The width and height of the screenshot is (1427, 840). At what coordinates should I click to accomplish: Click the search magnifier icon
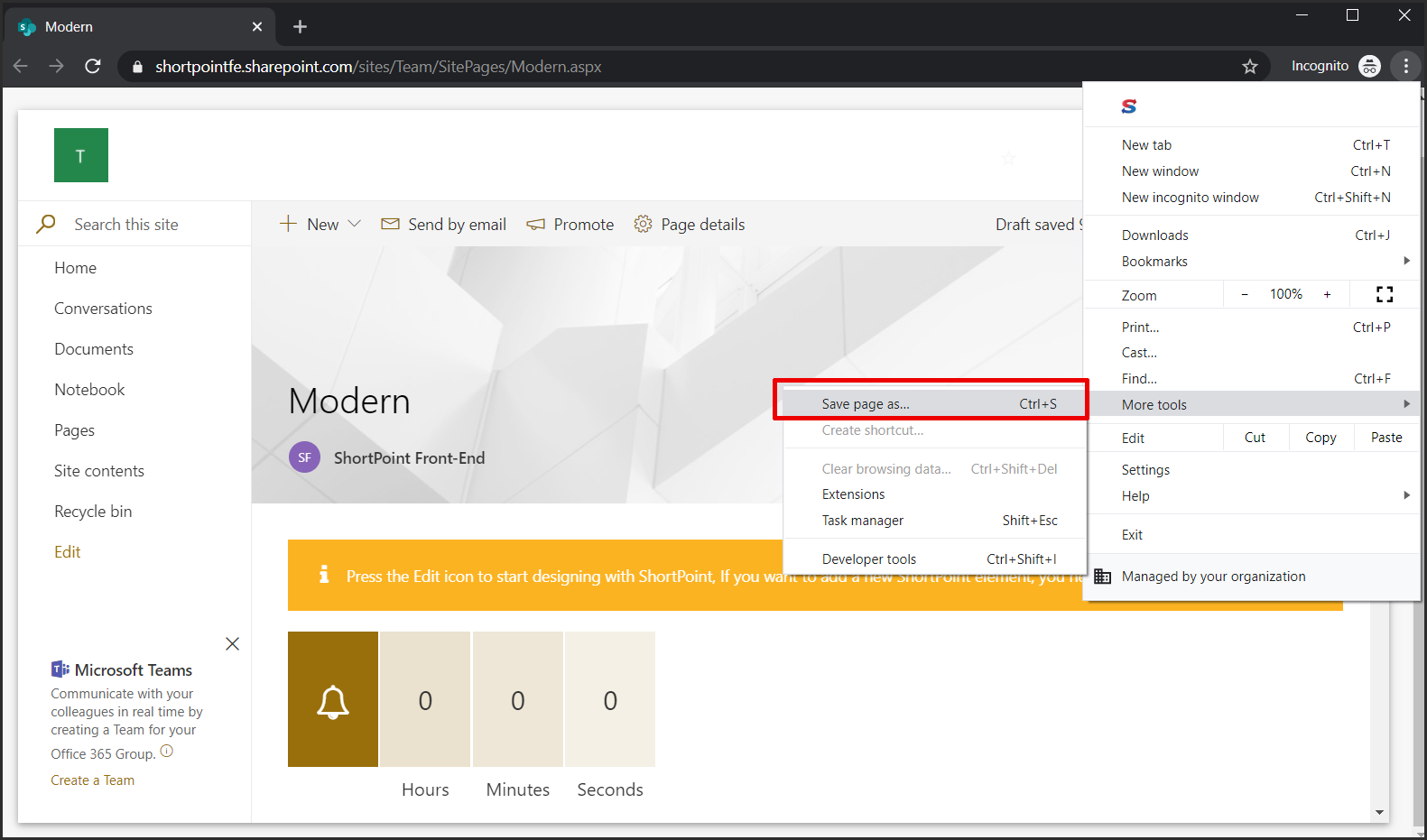tap(46, 224)
